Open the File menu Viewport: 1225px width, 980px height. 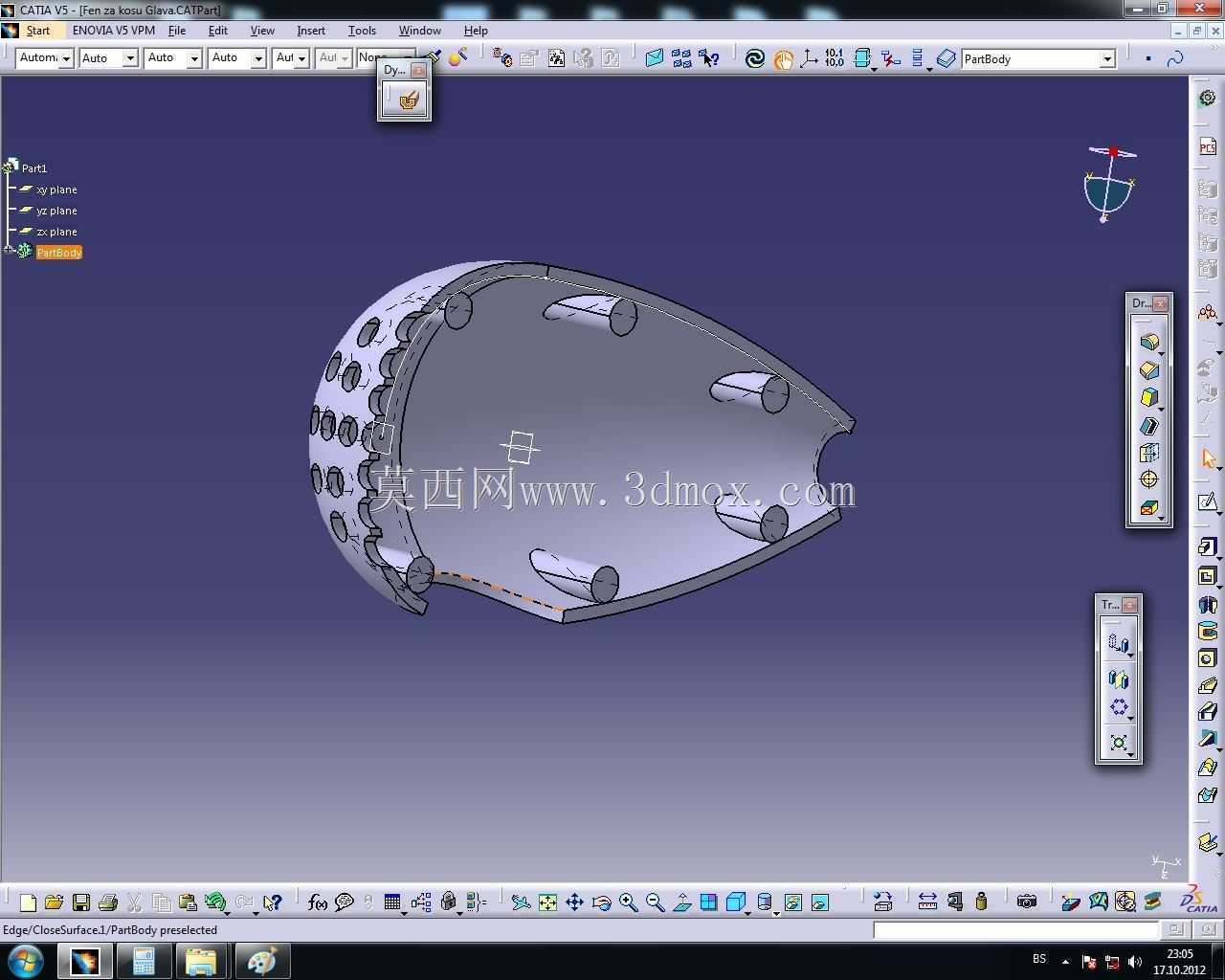[177, 30]
